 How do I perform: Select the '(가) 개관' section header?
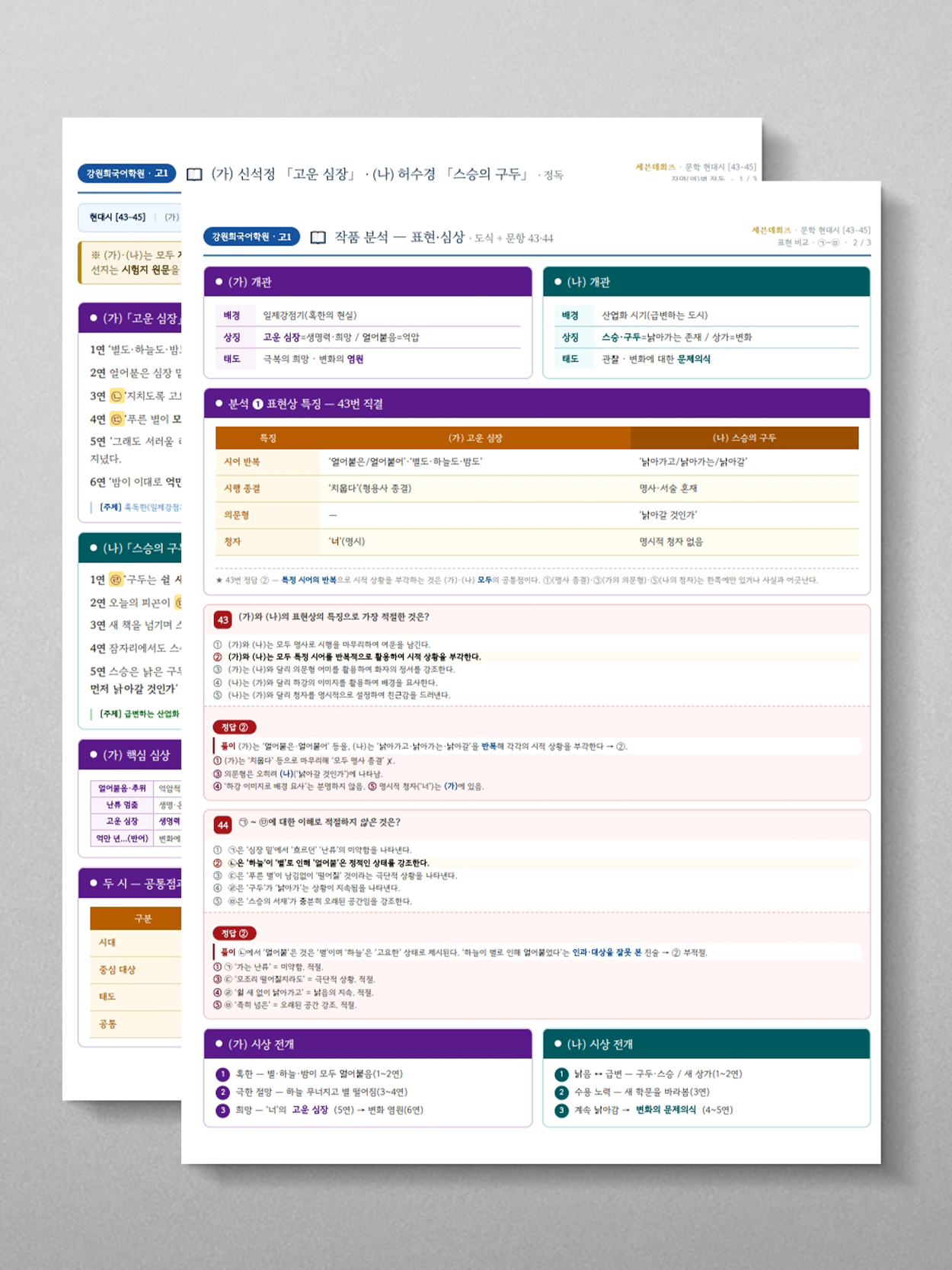[368, 282]
